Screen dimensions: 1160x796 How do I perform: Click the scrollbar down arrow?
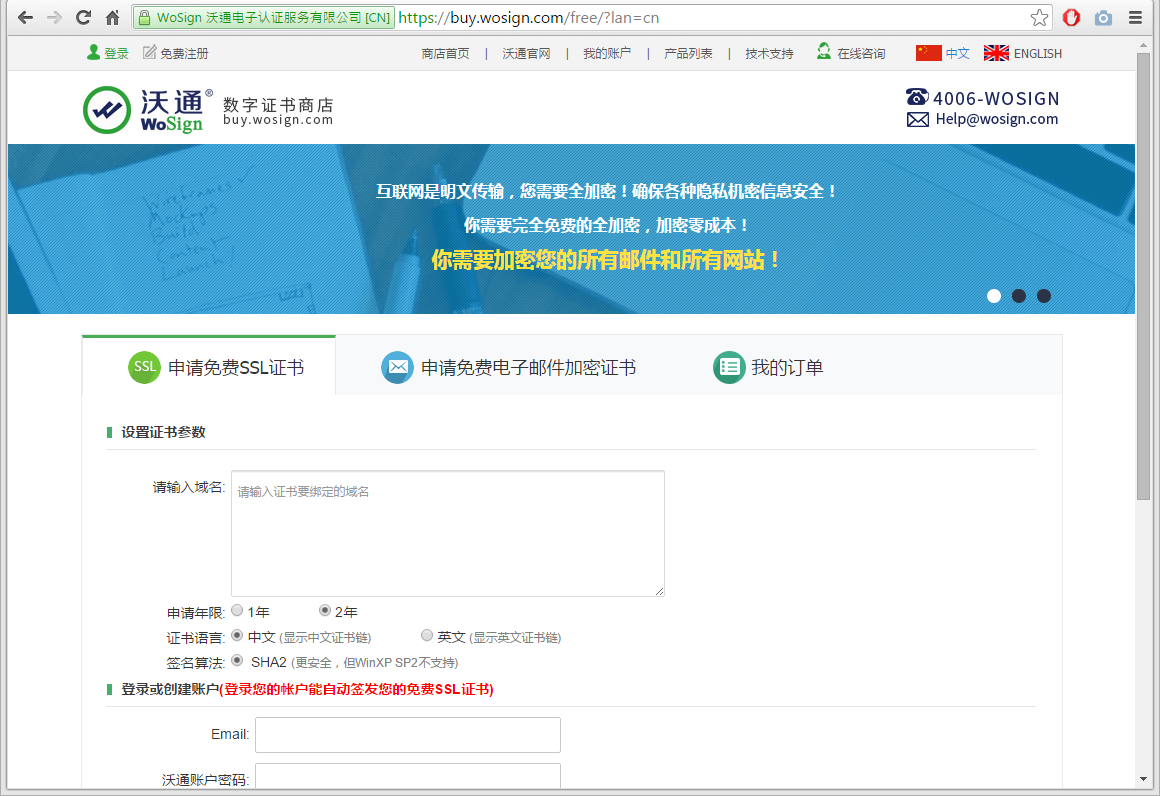pos(1144,779)
